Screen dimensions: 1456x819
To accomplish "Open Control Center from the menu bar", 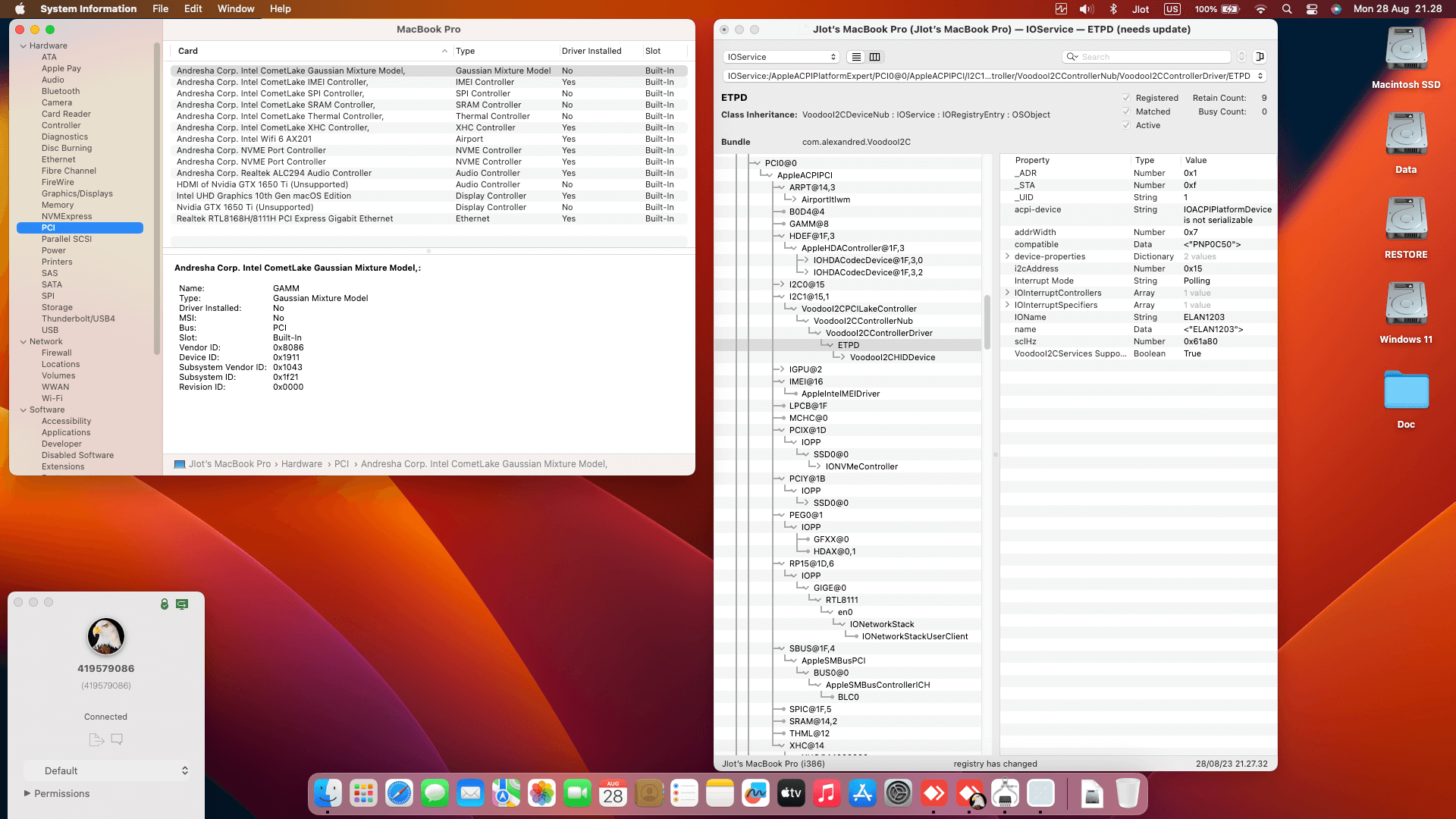I will pyautogui.click(x=1311, y=8).
